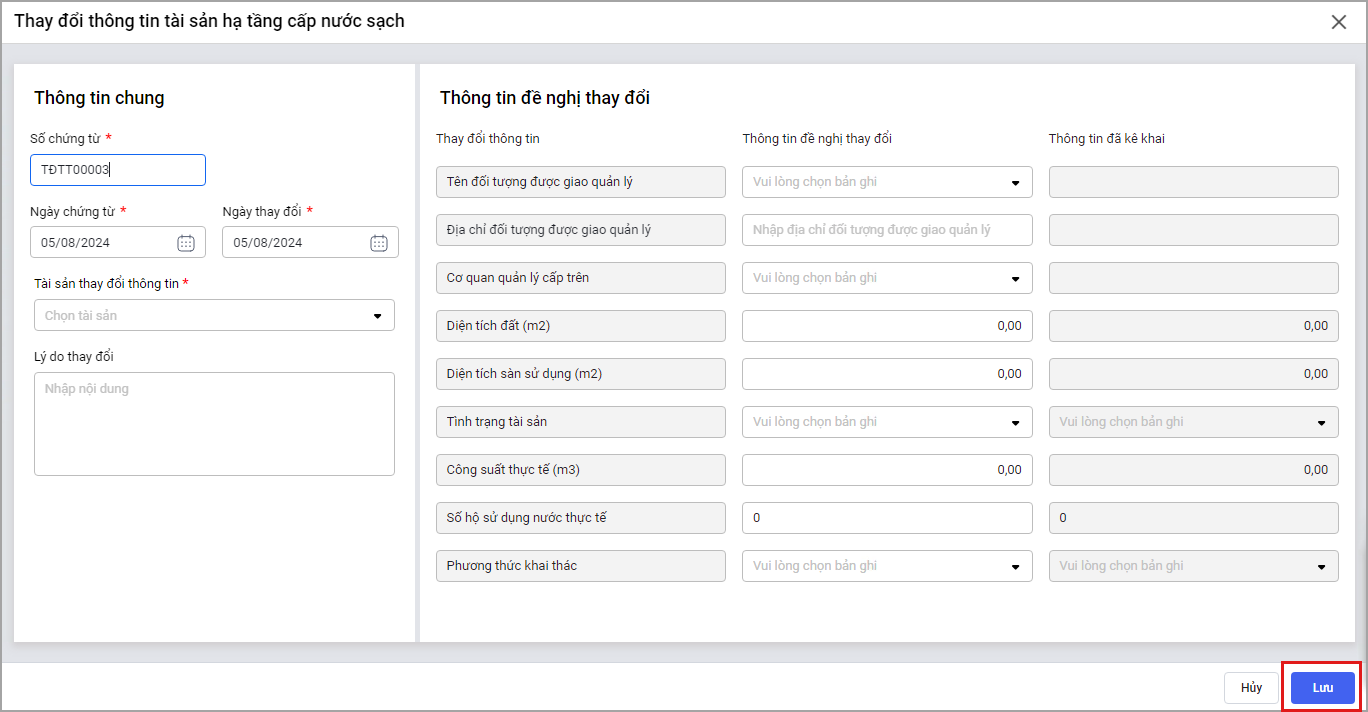Open declared Tình trạng tài sản dropdown arrow
This screenshot has width=1368, height=712.
[1322, 422]
